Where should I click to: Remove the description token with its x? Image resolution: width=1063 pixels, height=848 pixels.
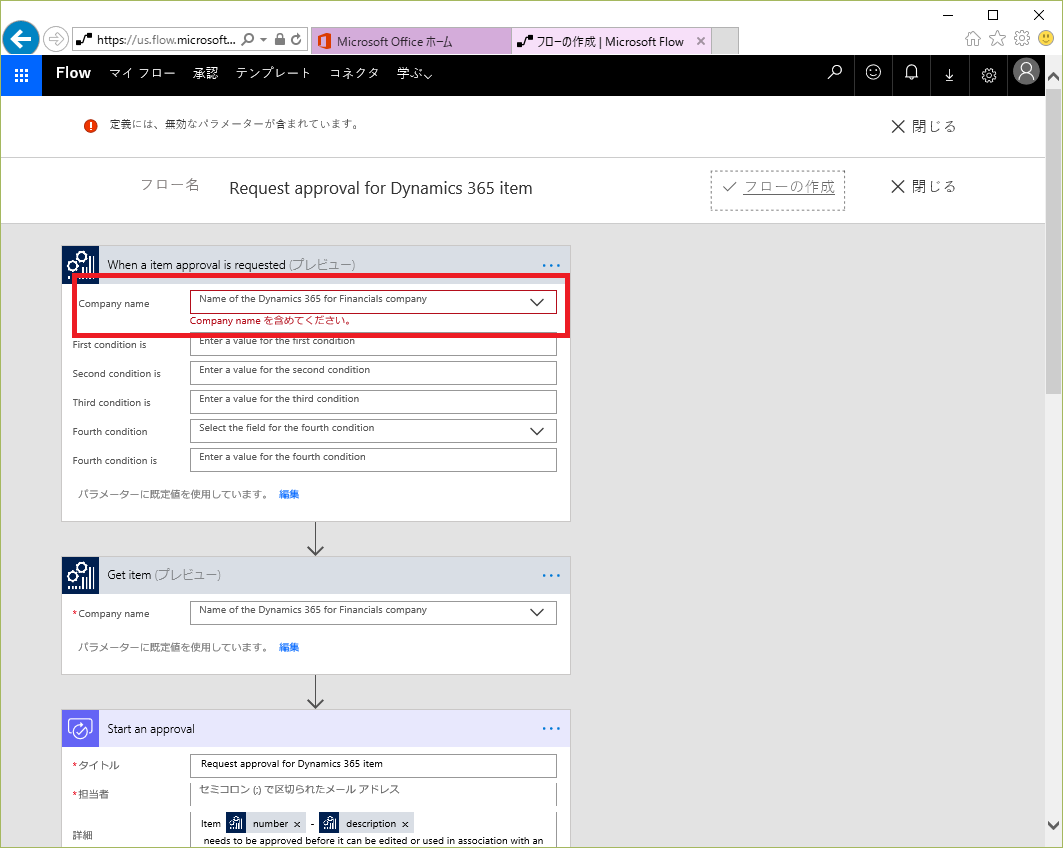tap(405, 824)
